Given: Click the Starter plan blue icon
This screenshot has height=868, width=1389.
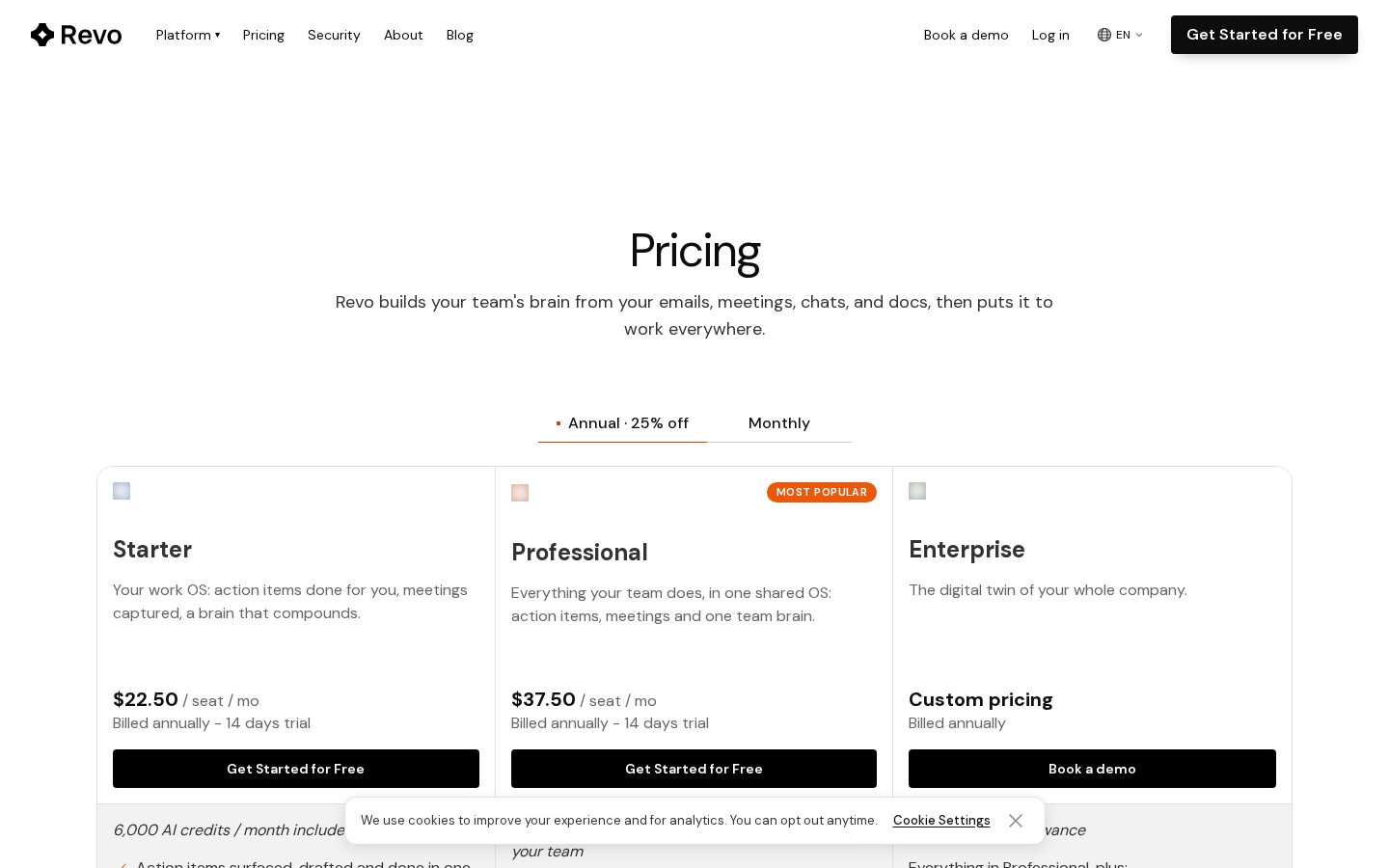Looking at the screenshot, I should 122,491.
